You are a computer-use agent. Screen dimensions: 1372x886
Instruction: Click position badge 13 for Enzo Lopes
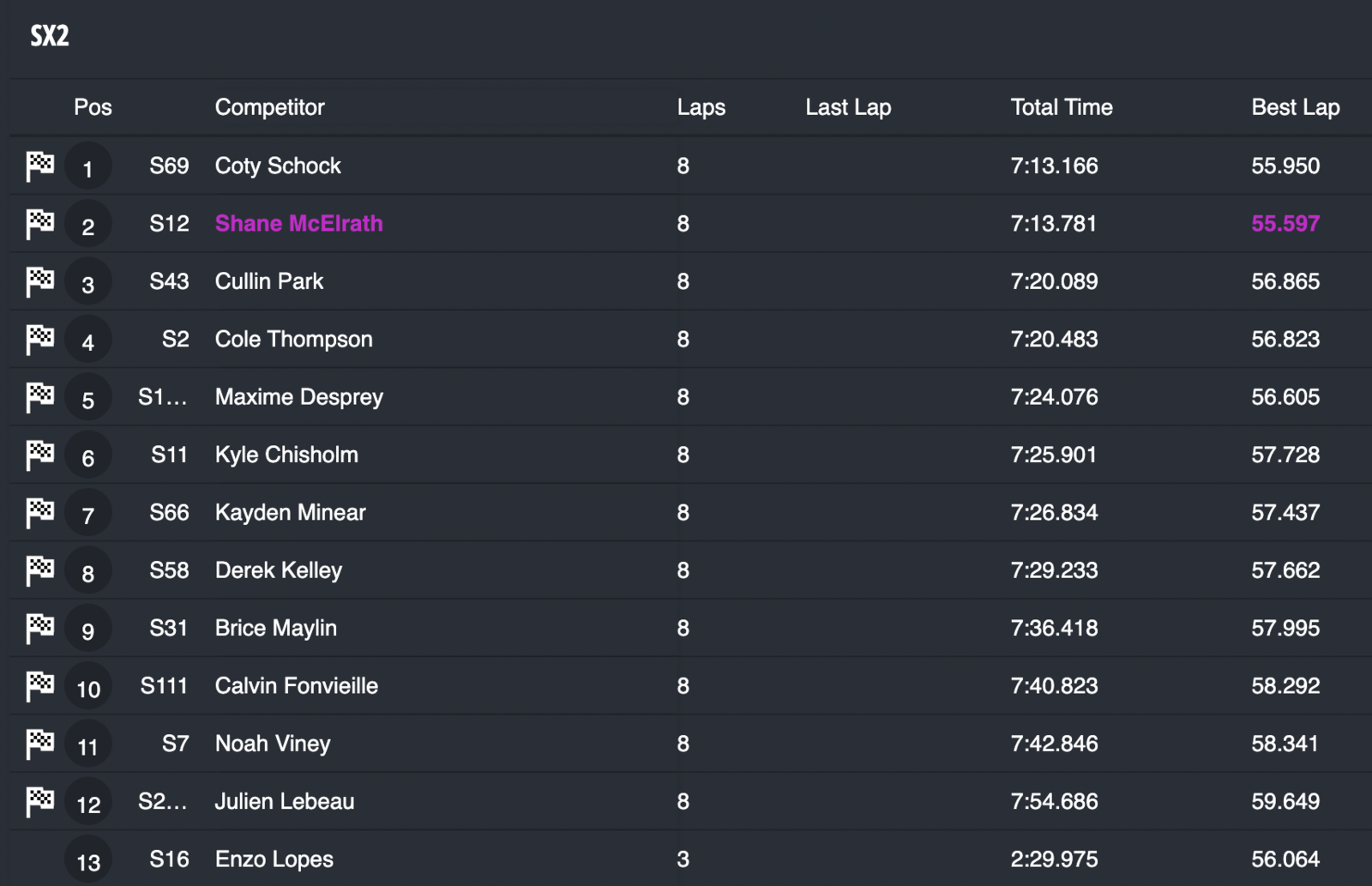(88, 861)
